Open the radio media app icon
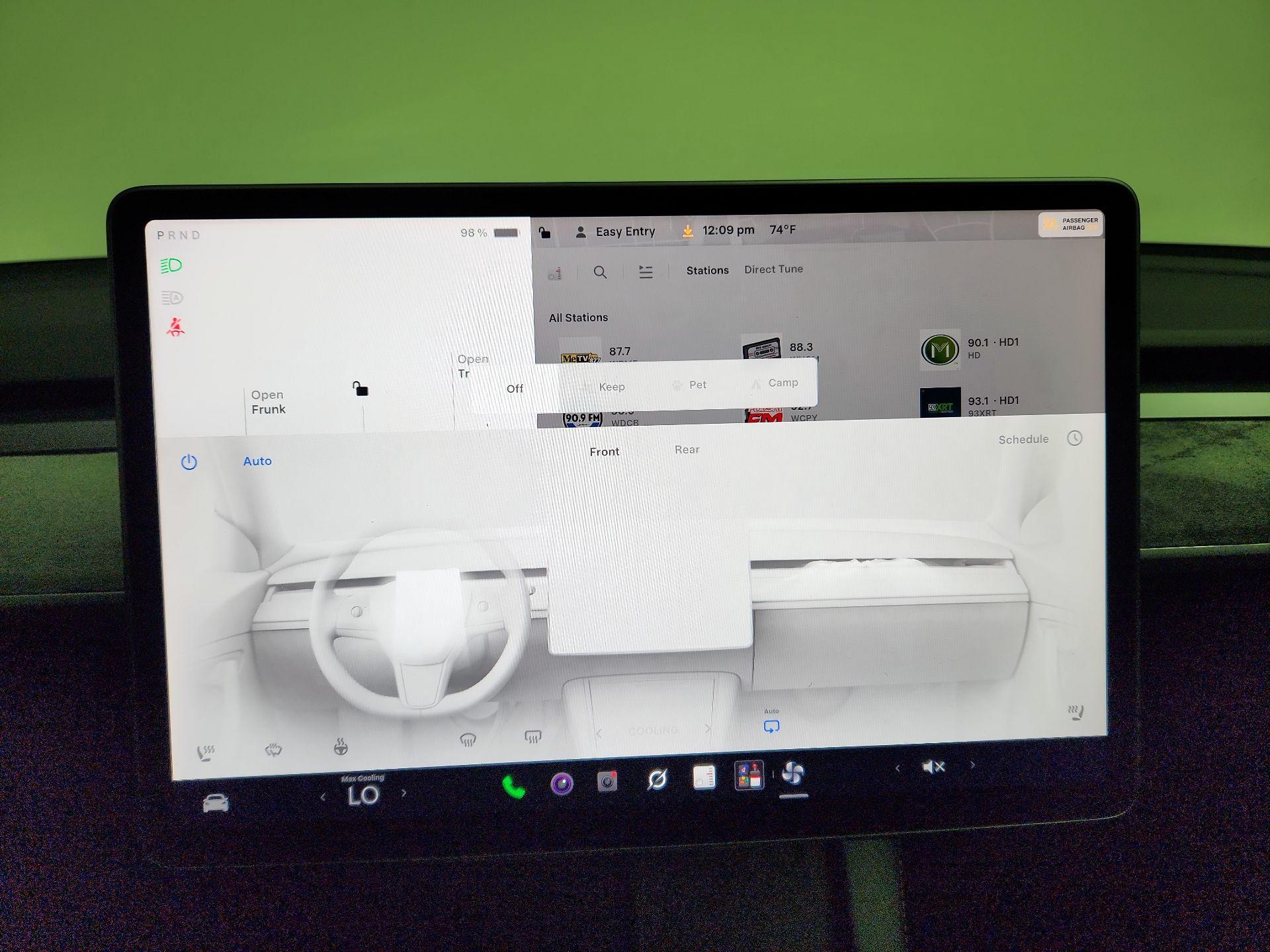The image size is (1270, 952). 704,777
